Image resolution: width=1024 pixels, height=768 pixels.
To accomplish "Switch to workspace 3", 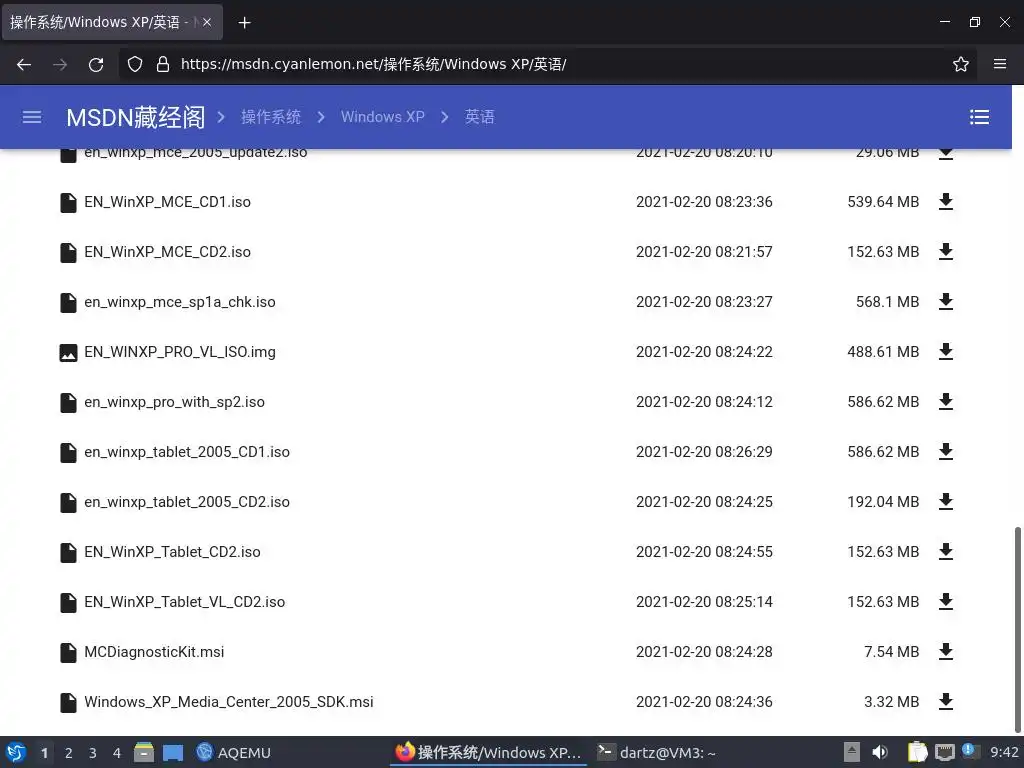I will point(93,753).
